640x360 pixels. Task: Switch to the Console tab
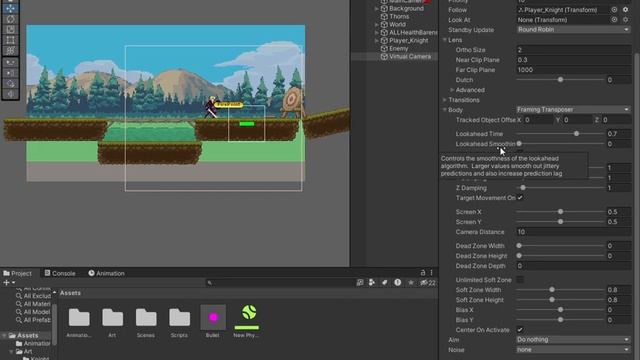pyautogui.click(x=60, y=273)
